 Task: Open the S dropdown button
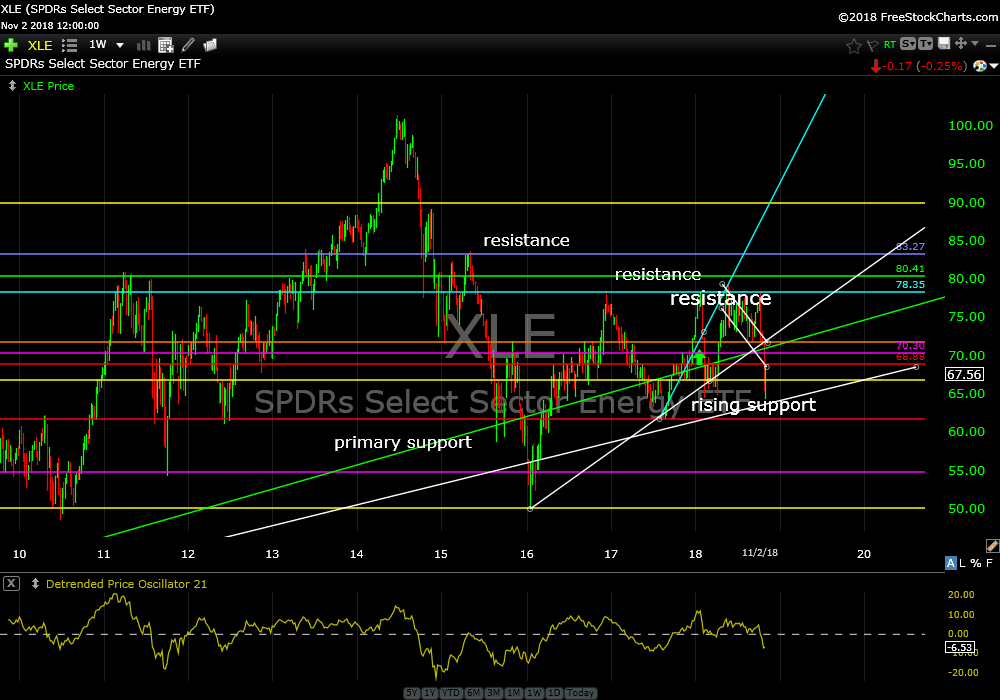click(908, 45)
